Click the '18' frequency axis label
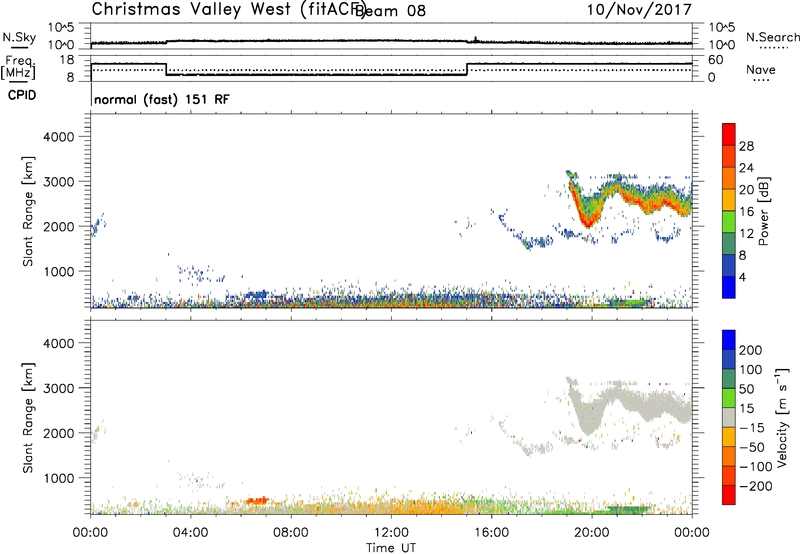Image resolution: width=800 pixels, height=554 pixels. (66, 60)
